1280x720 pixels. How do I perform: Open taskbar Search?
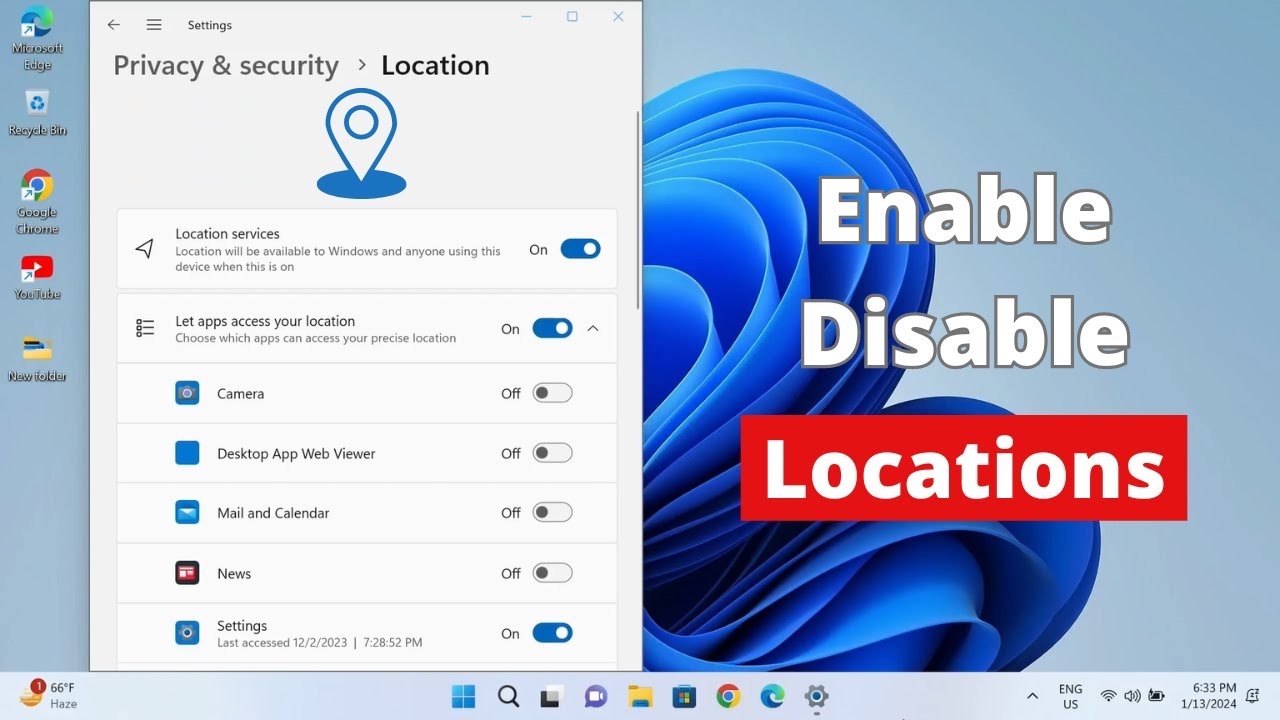pyautogui.click(x=508, y=696)
